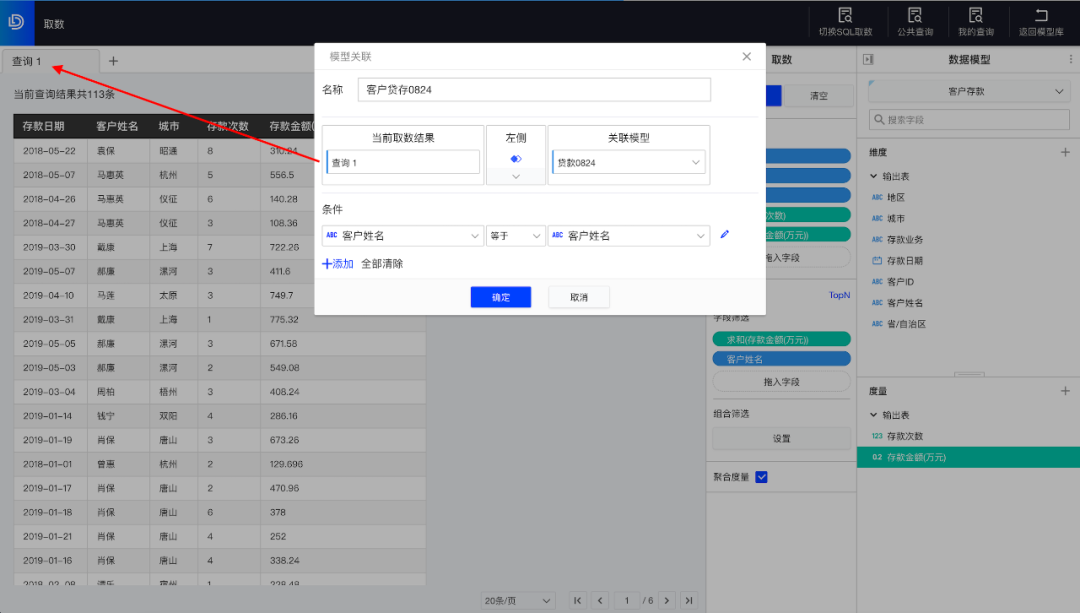Screen dimensions: 1080x613
Task: Click the plus icon next to 度量
Action: point(1064,390)
